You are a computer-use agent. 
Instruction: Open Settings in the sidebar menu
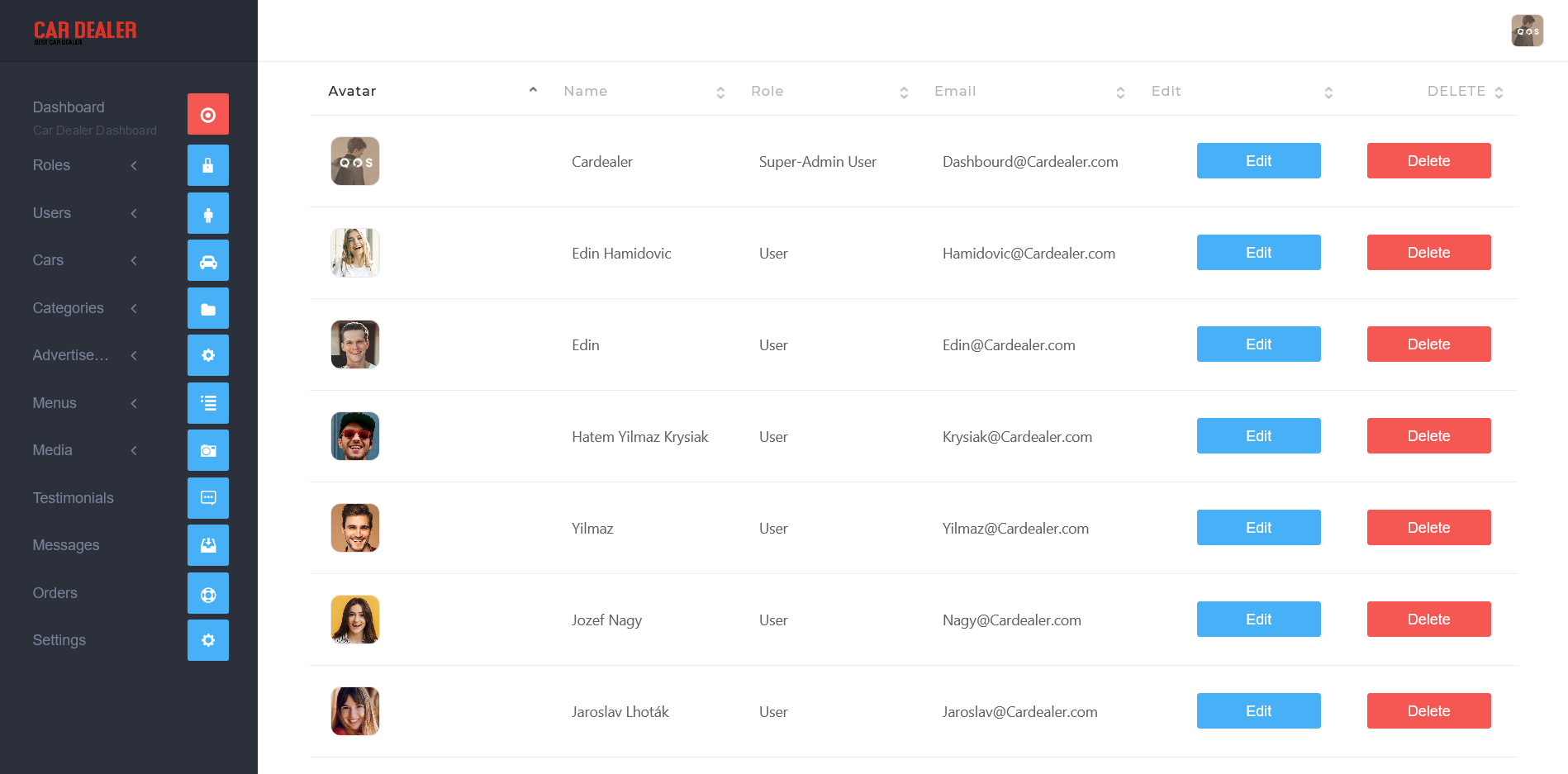point(59,640)
